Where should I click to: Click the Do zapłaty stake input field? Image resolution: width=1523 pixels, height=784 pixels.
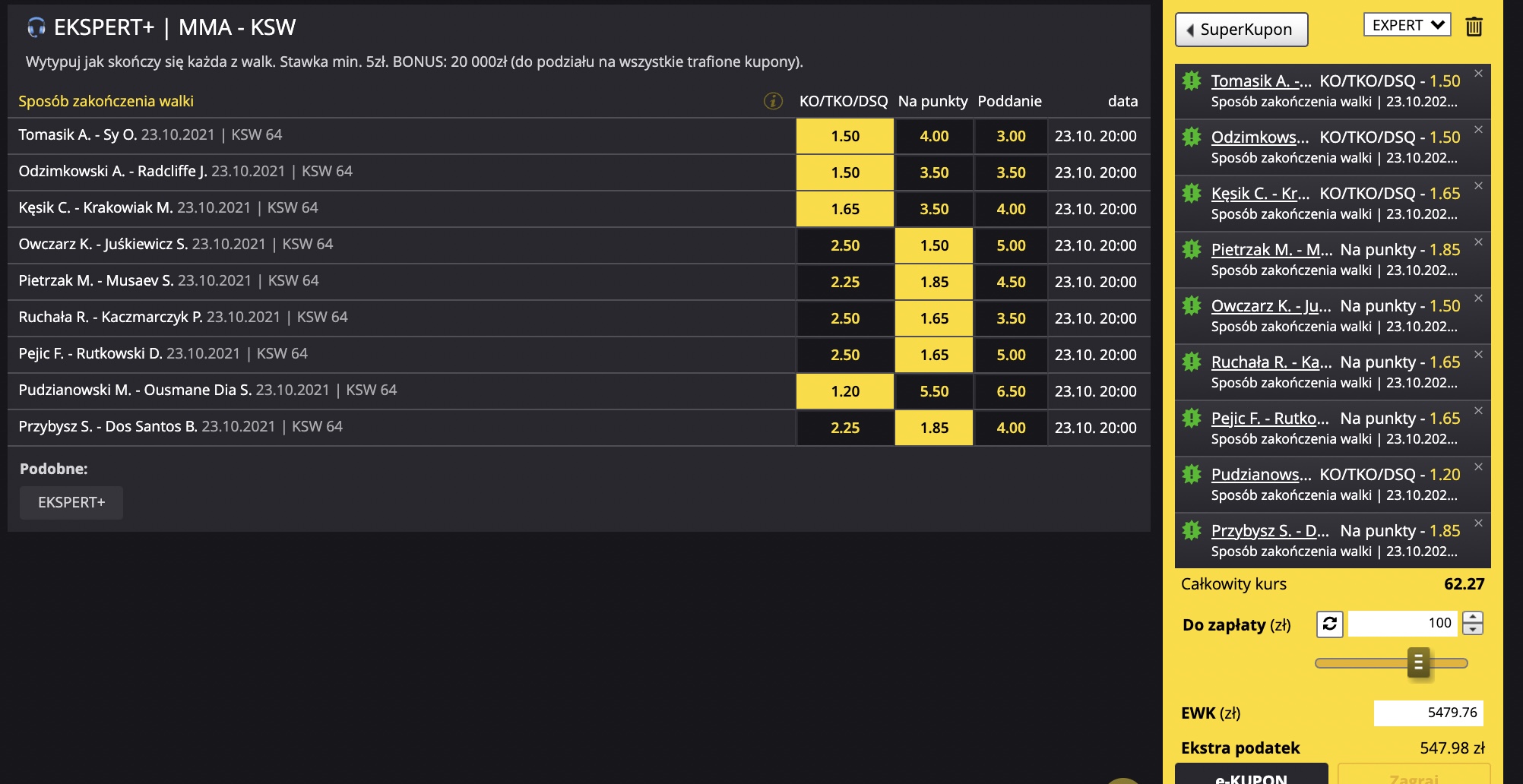click(x=1403, y=624)
